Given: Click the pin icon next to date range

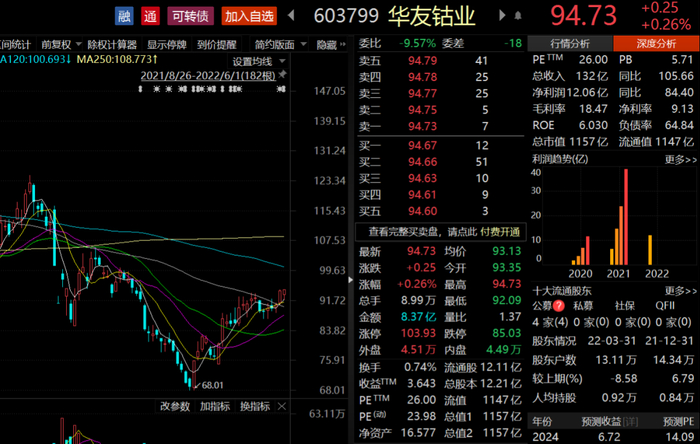Looking at the screenshot, I should 282,75.
